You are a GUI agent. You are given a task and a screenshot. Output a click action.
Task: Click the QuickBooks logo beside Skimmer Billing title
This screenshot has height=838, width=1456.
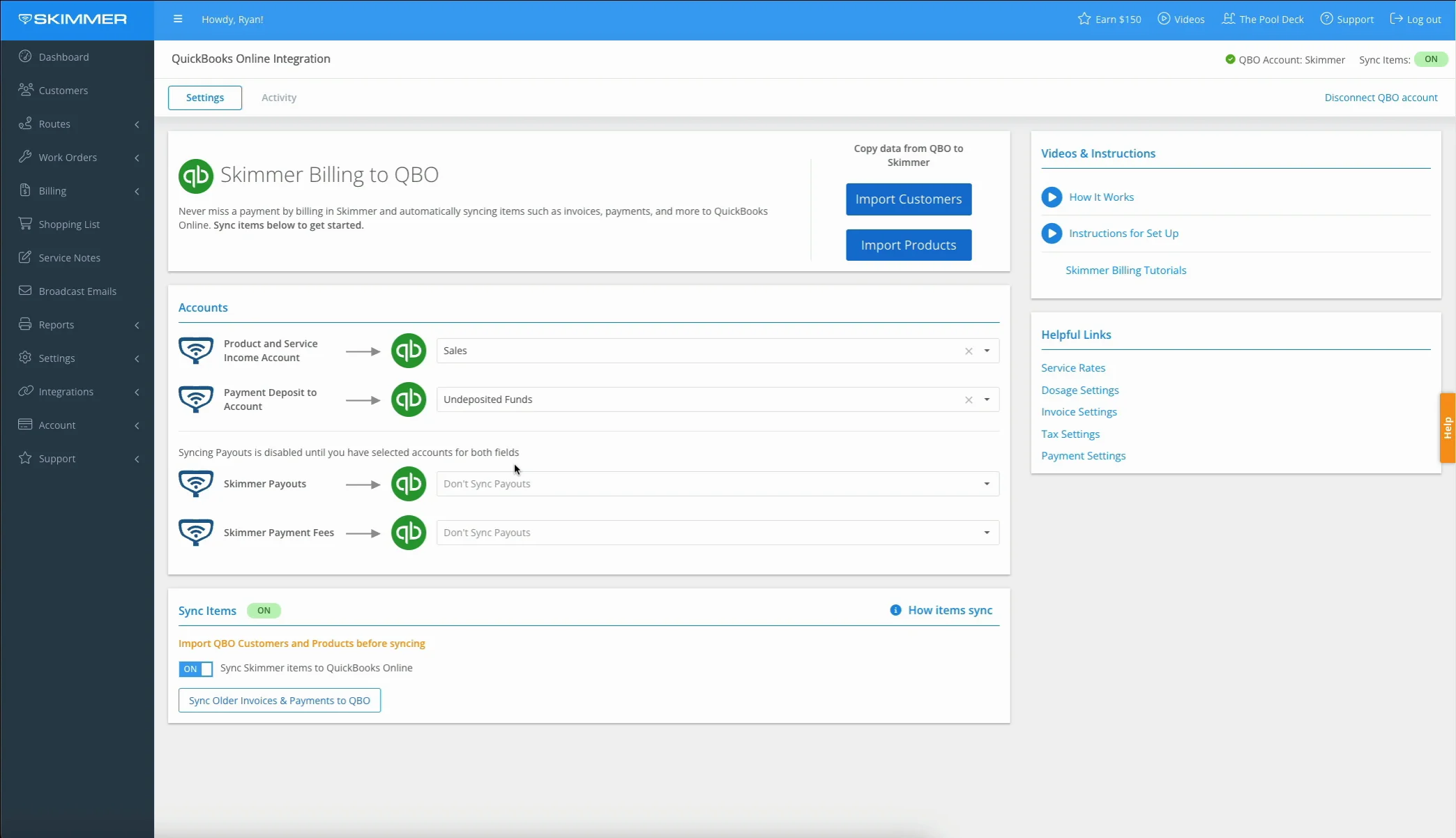(x=196, y=176)
